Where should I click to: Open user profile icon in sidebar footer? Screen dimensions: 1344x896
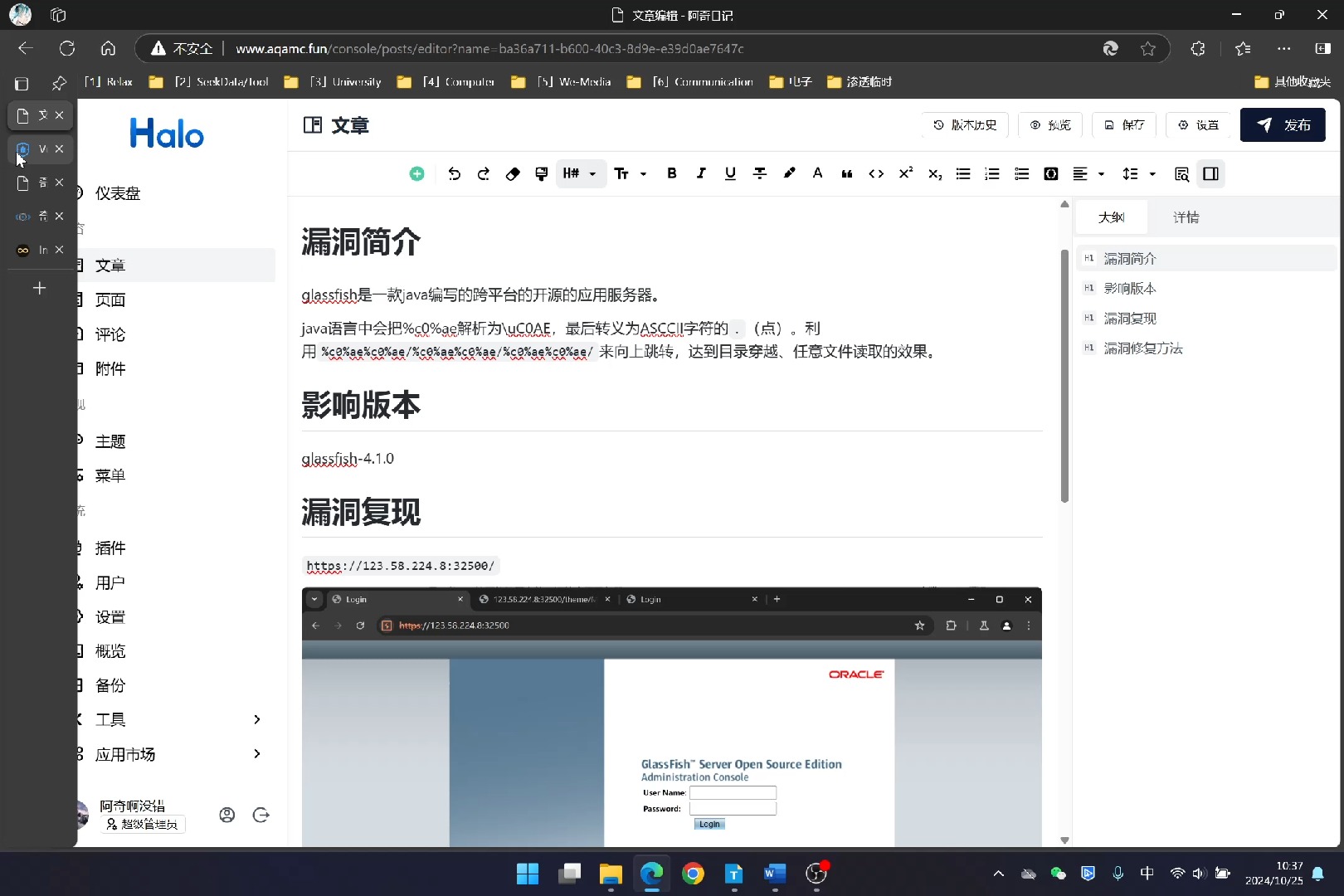click(x=226, y=815)
